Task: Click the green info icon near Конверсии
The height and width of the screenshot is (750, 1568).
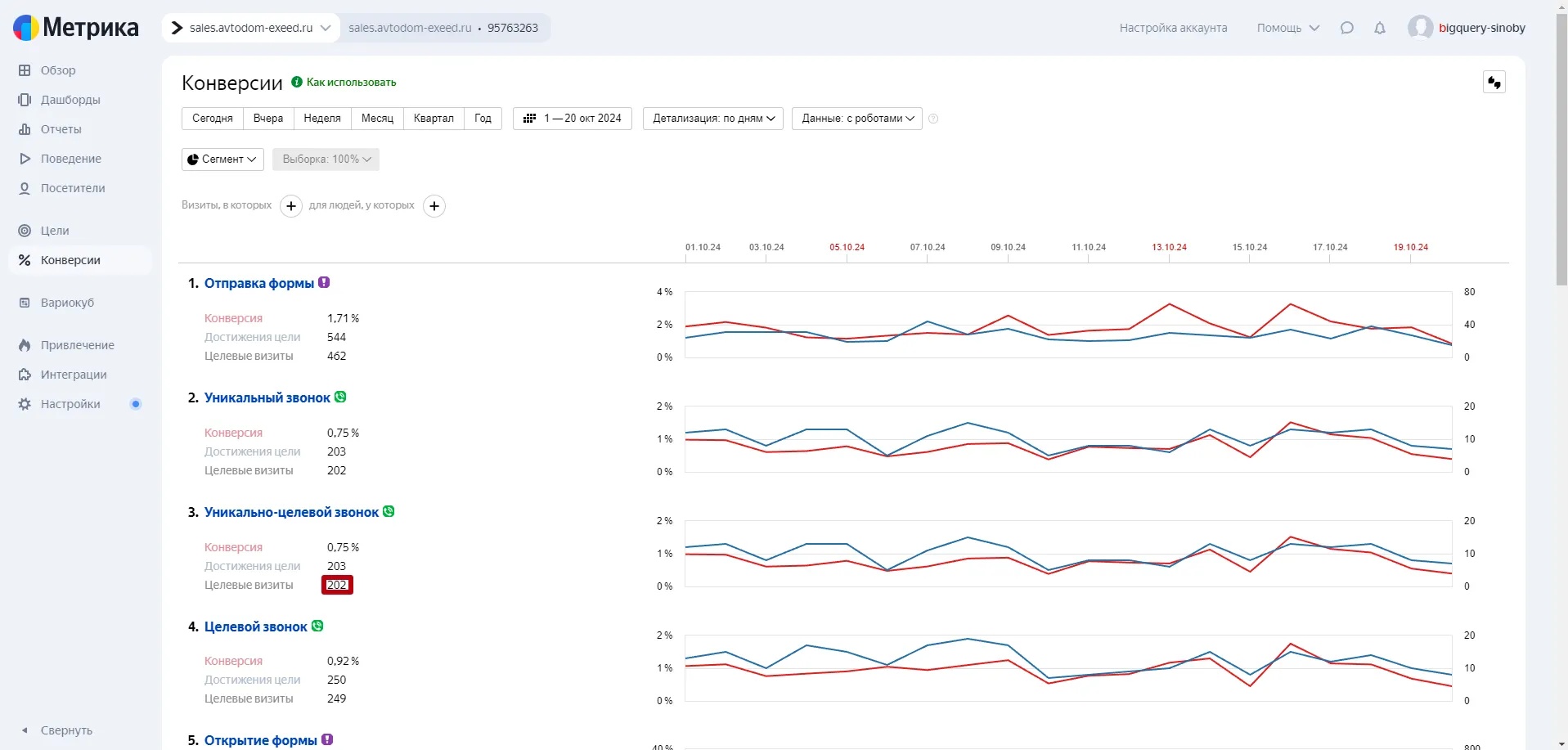Action: click(297, 82)
